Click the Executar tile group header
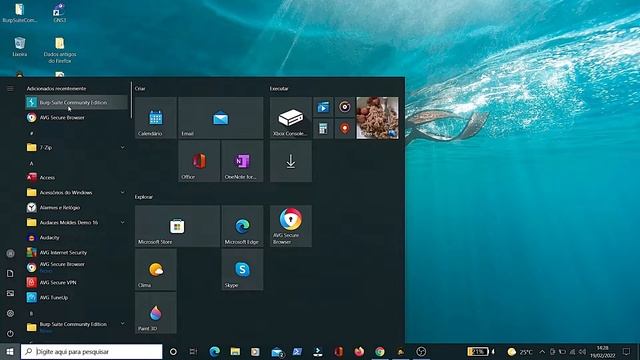Screen dimensions: 640x360 tap(279, 89)
